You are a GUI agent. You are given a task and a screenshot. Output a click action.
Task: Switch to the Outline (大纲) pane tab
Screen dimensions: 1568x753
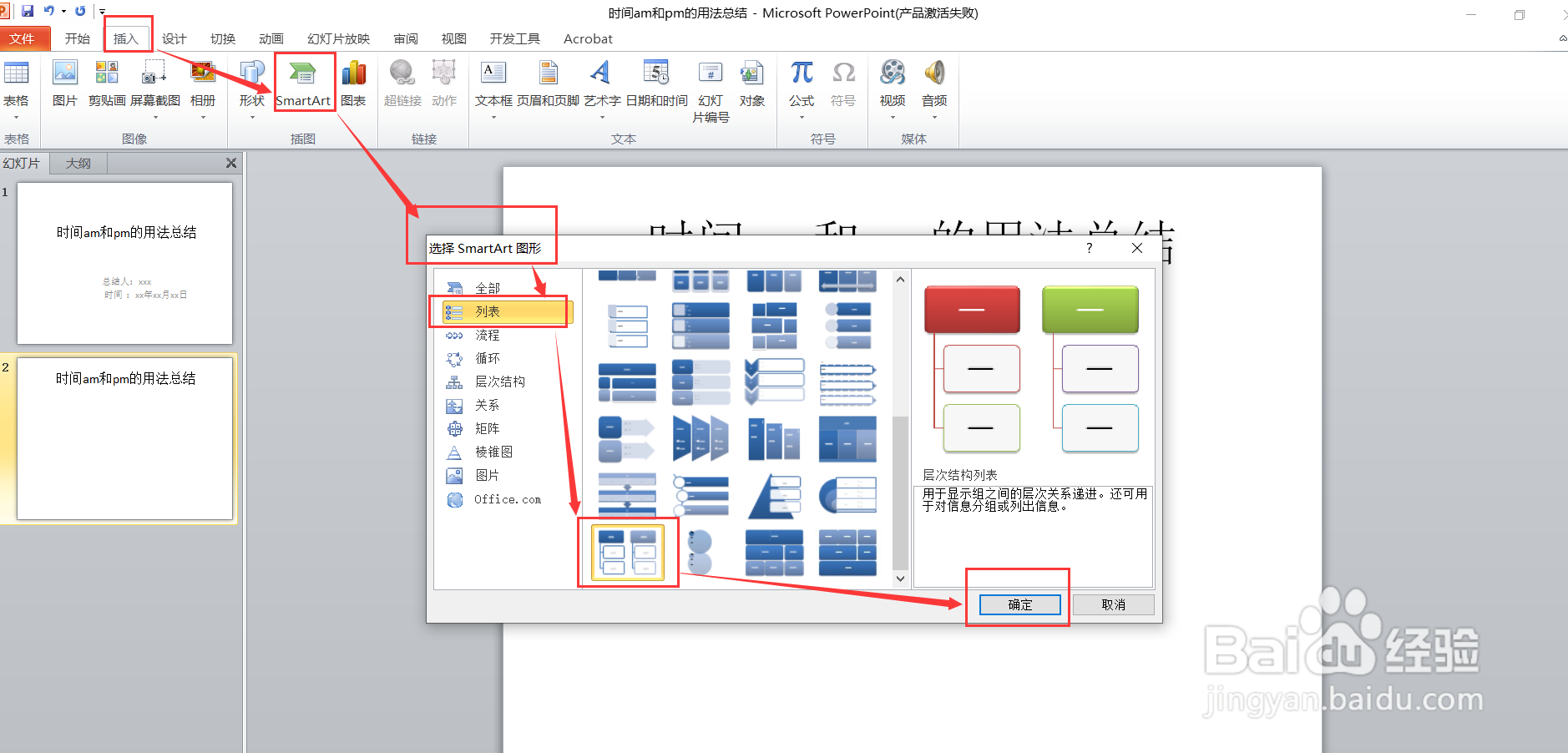78,163
